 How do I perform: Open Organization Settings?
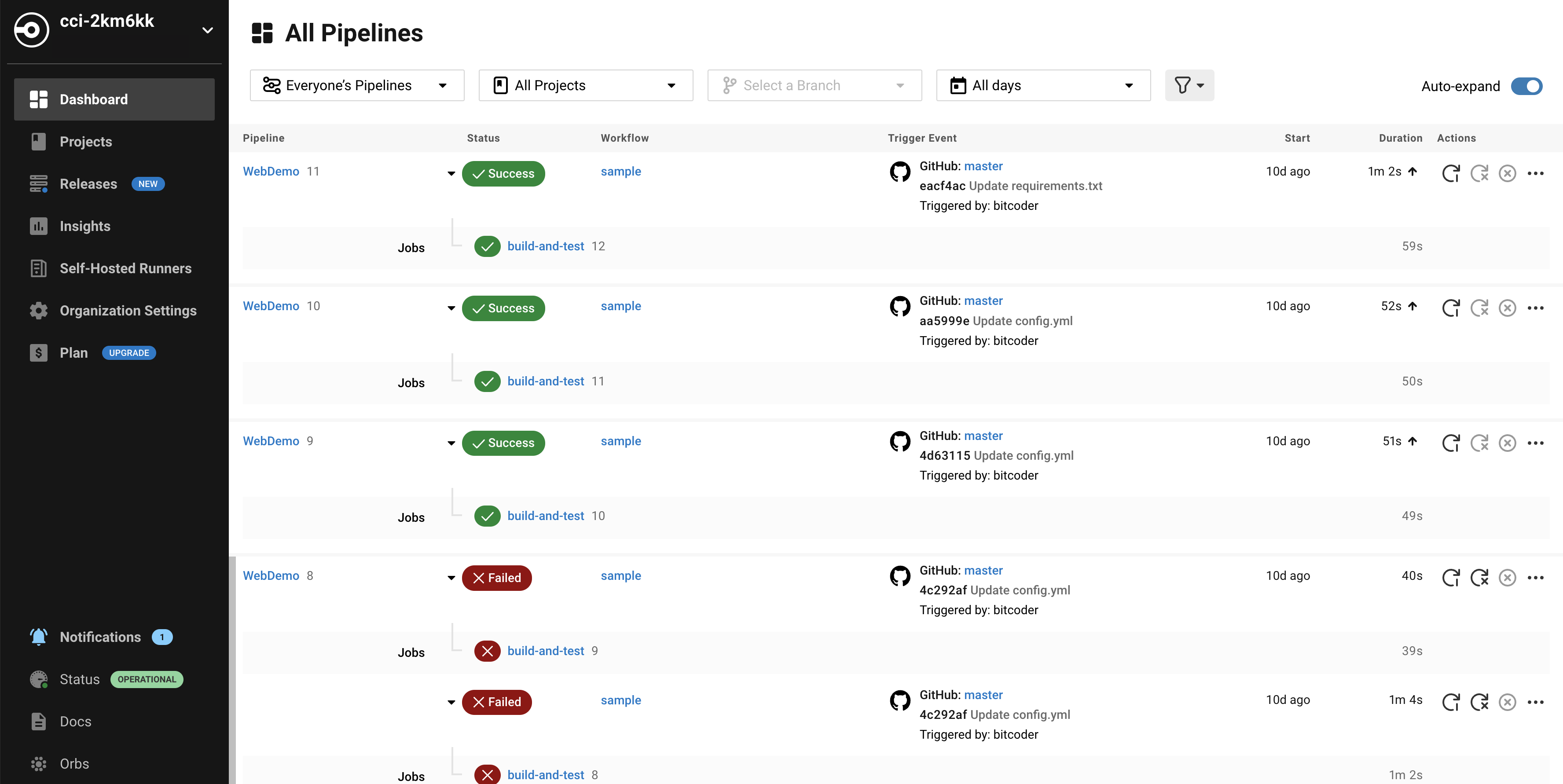(x=128, y=311)
